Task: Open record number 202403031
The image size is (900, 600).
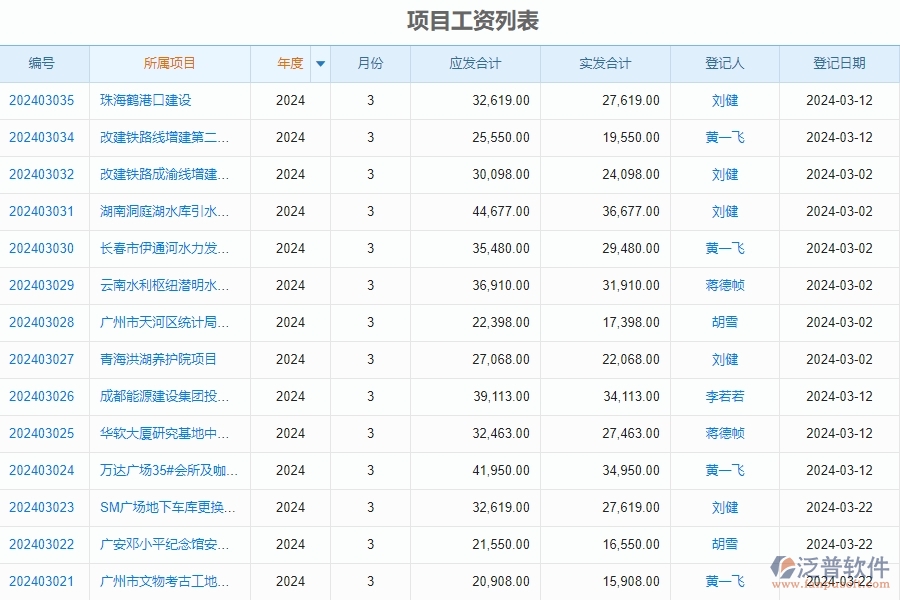Action: tap(41, 211)
